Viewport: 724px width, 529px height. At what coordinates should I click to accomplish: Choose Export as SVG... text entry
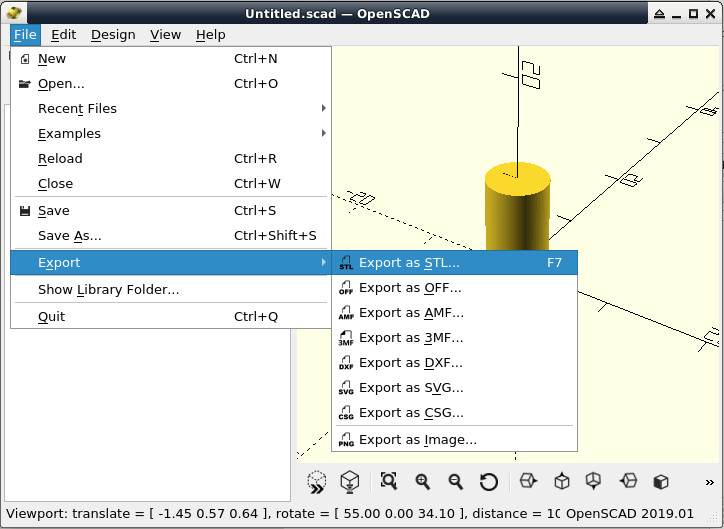tap(411, 387)
